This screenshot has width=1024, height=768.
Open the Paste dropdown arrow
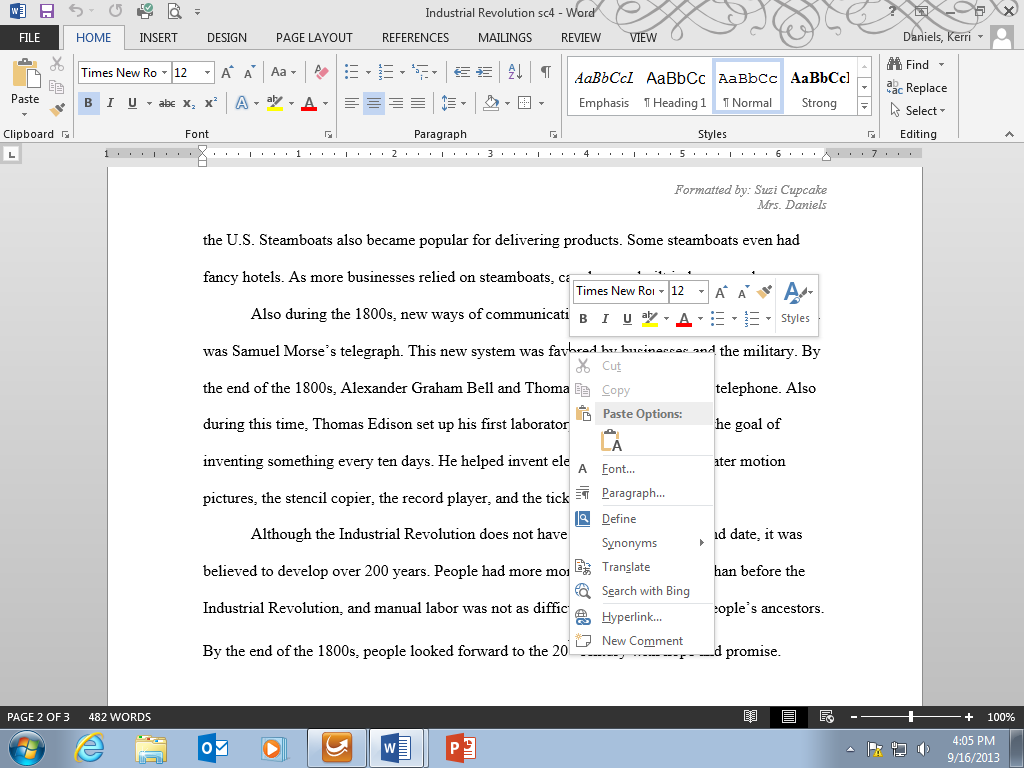click(x=25, y=115)
